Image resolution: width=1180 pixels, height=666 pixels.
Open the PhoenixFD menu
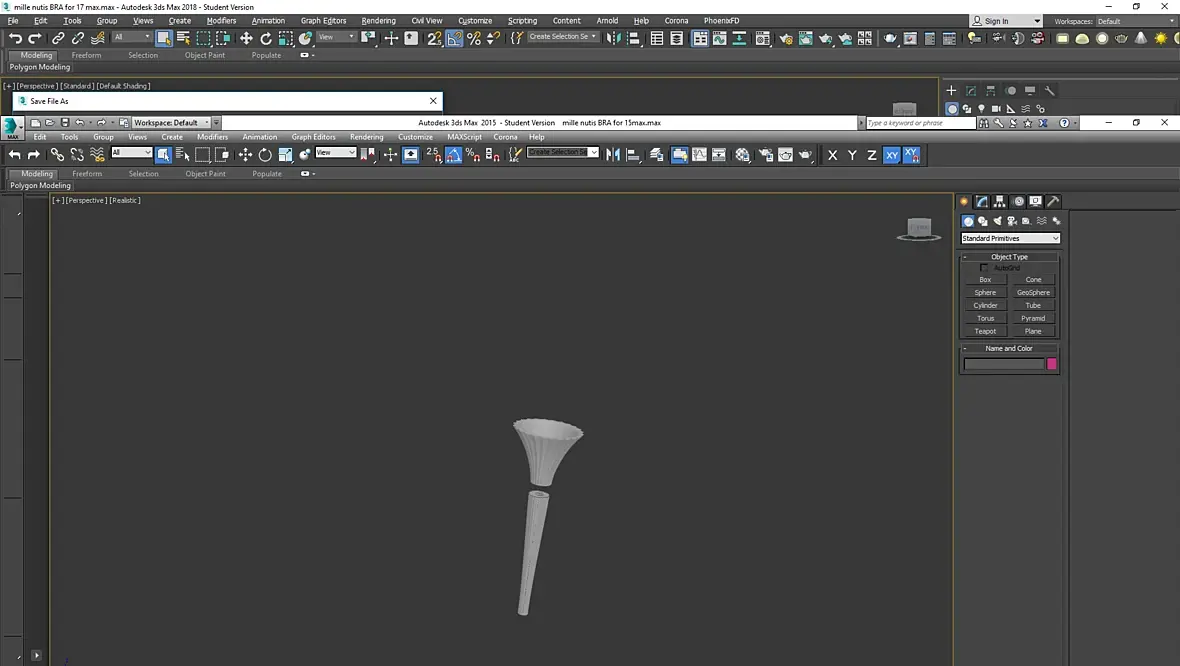click(722, 21)
